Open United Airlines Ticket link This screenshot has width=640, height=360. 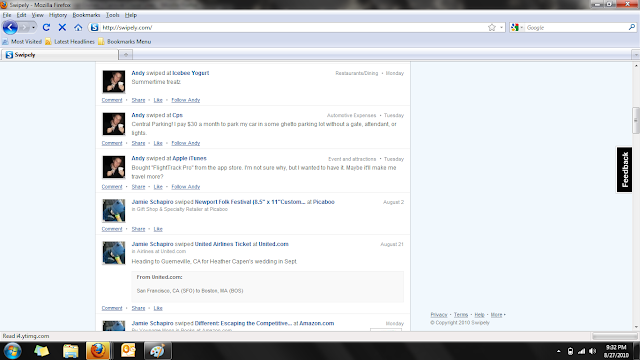coord(223,244)
